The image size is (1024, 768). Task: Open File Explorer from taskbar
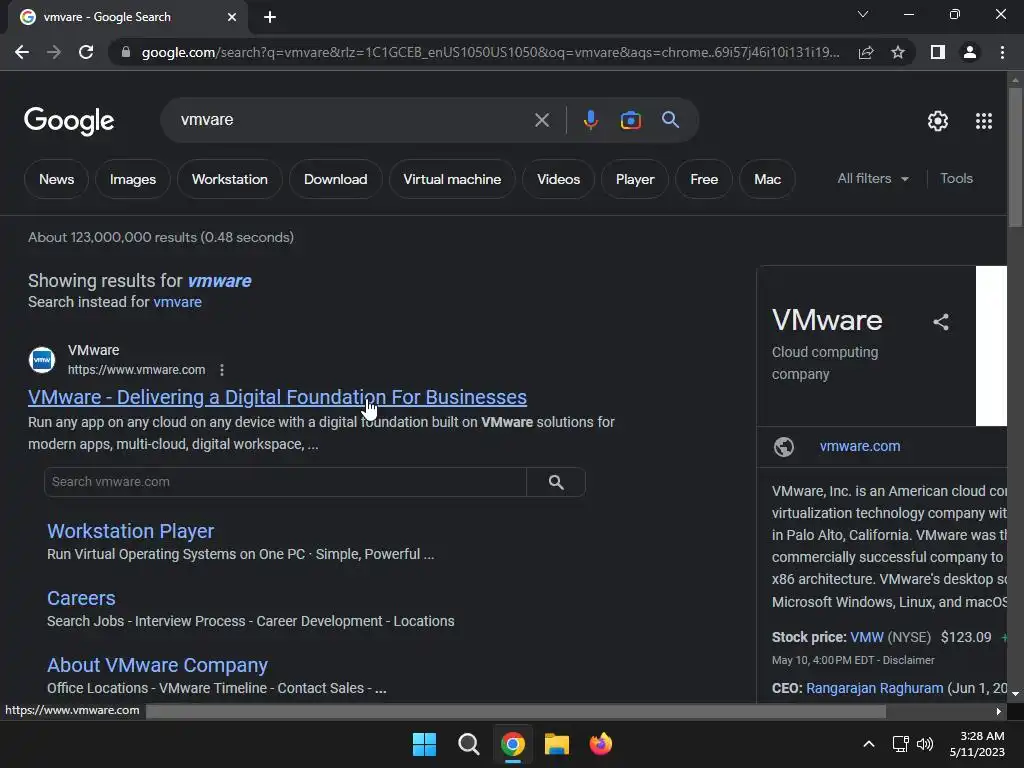point(557,744)
